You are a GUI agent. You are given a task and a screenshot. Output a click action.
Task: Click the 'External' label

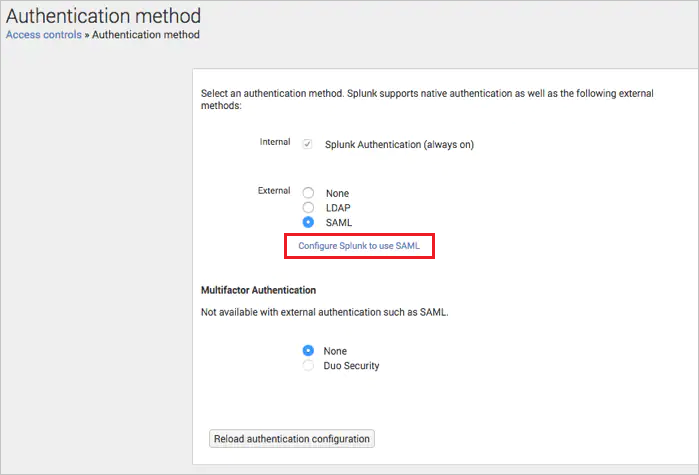click(274, 191)
